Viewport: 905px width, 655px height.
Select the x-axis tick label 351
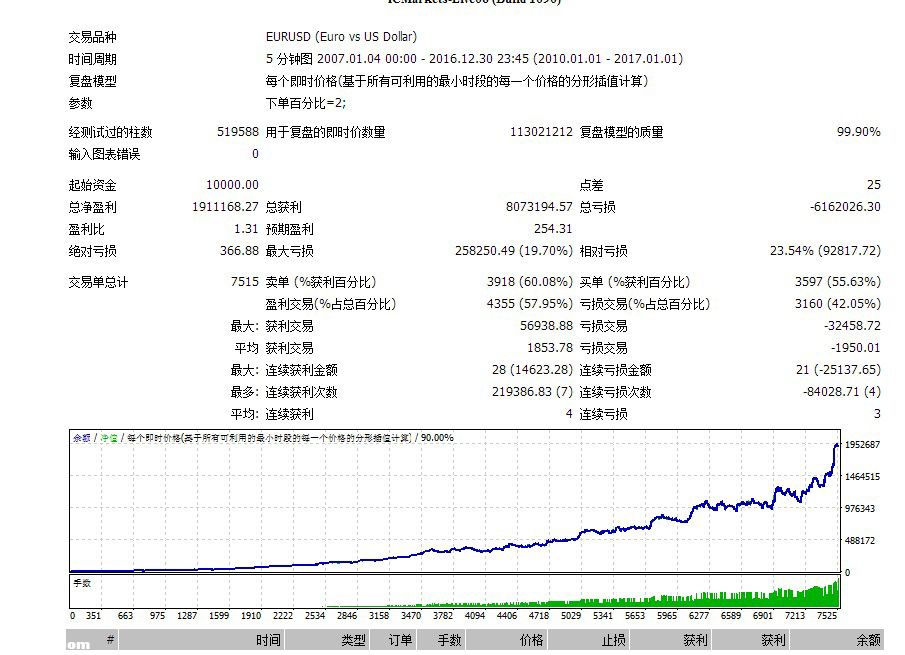(x=93, y=616)
